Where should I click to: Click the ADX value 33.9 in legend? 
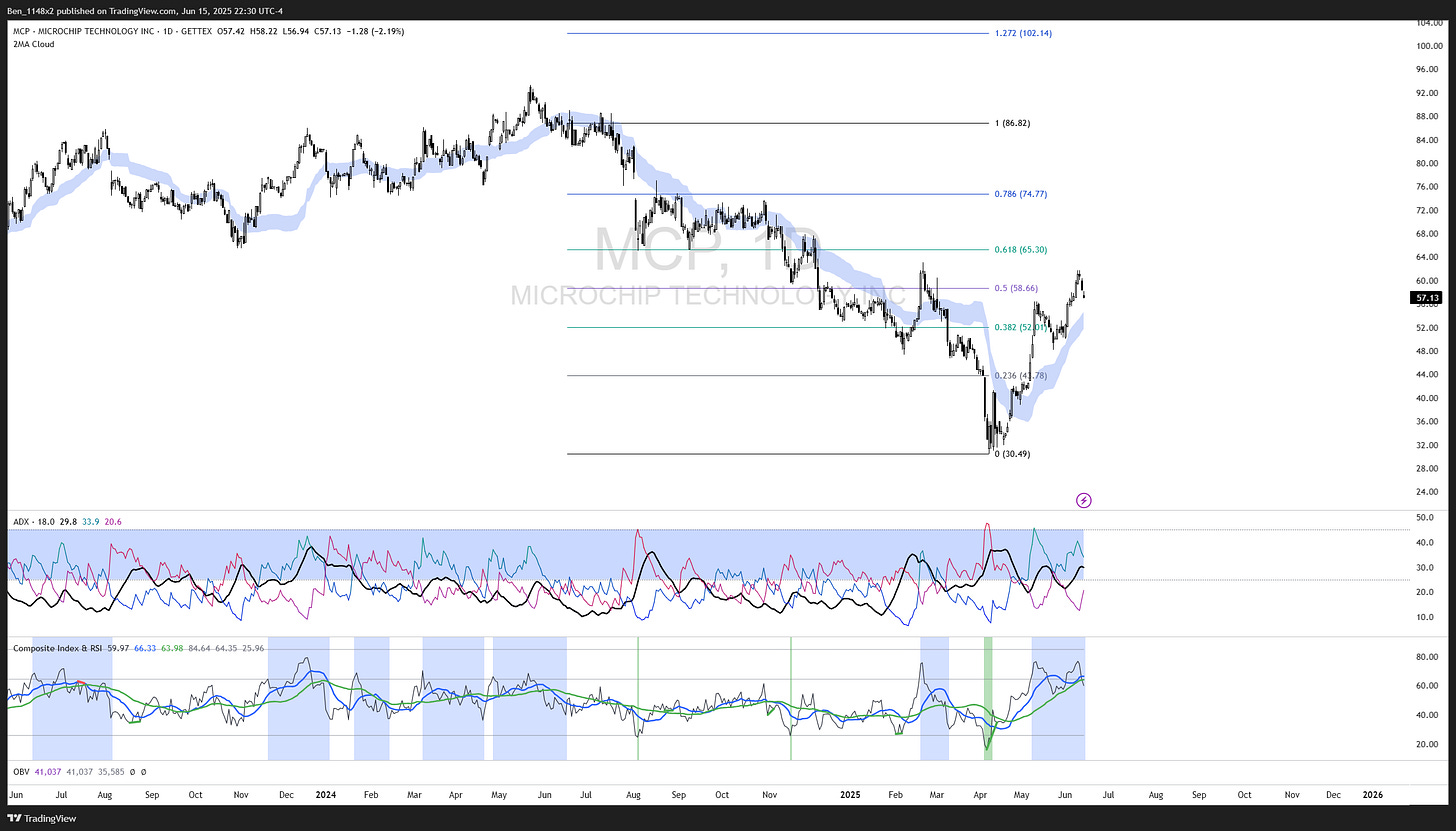(89, 522)
